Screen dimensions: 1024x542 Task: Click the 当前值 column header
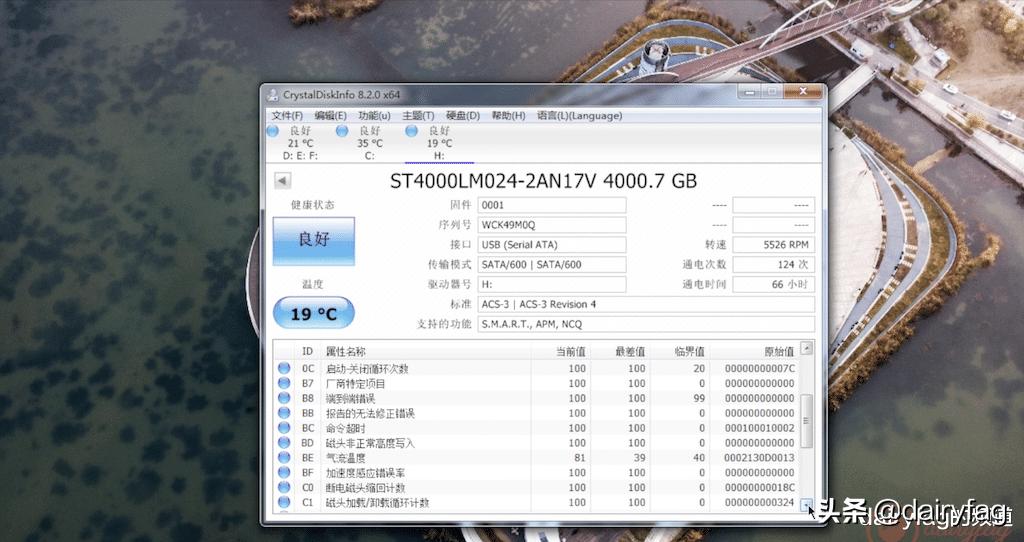tap(561, 352)
